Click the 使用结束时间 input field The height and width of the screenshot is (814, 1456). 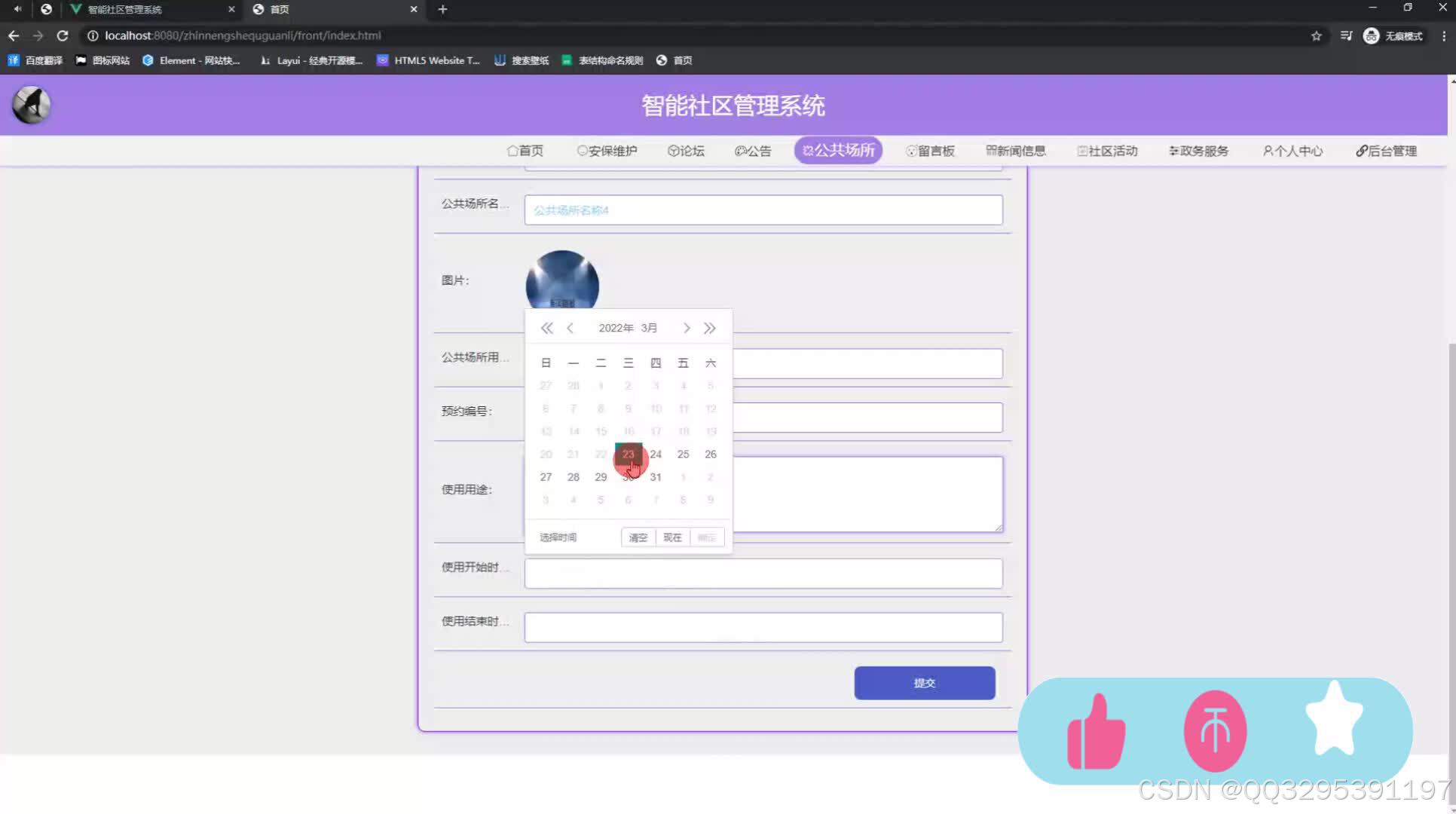(x=763, y=627)
